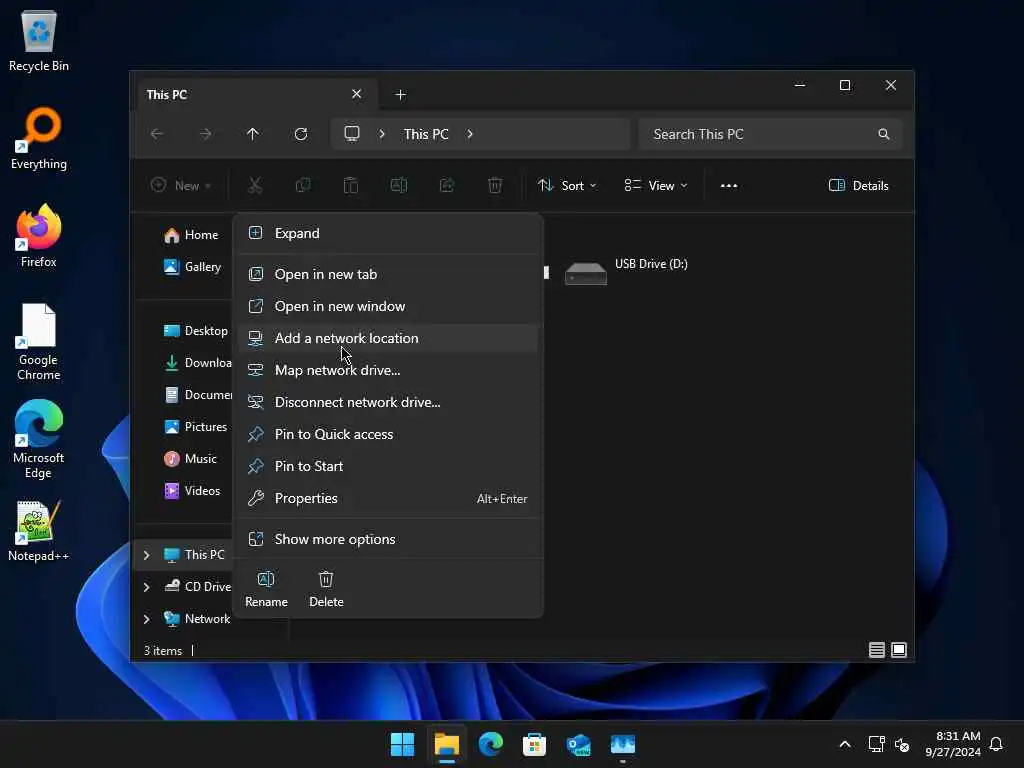Click the Rename toolbar icon

(x=398, y=185)
